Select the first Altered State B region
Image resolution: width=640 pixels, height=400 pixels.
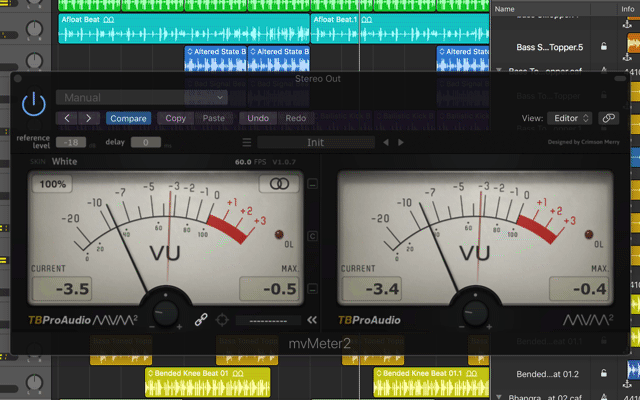point(216,60)
